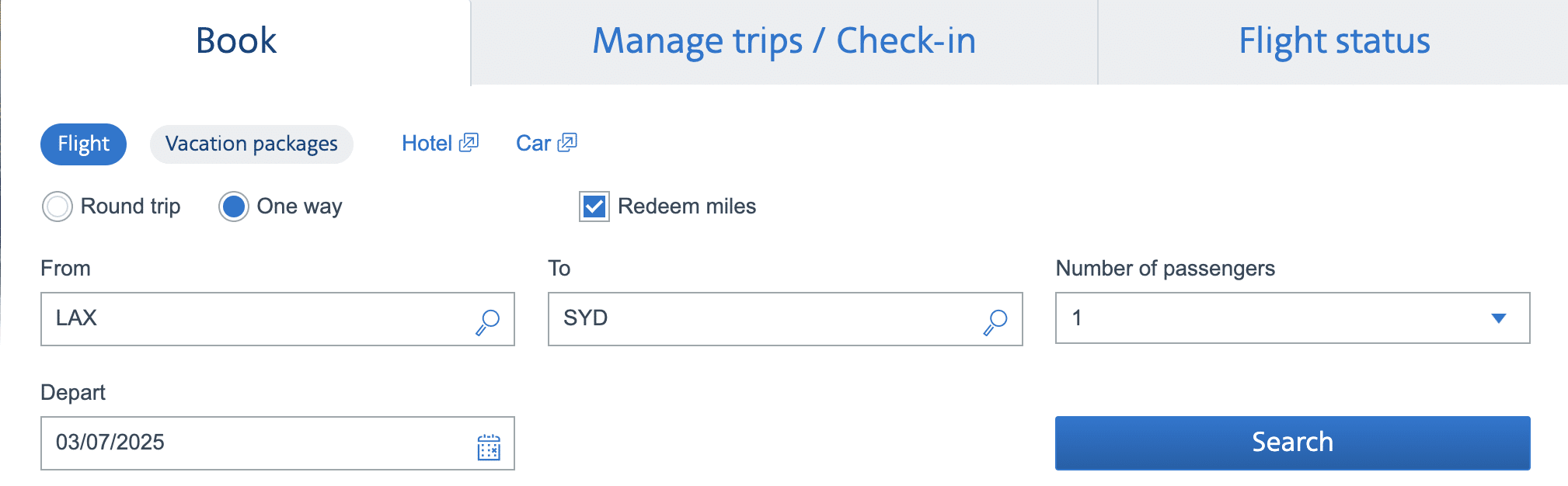Click the From input showing LAX
Viewport: 1568px width, 486px height.
click(x=233, y=318)
